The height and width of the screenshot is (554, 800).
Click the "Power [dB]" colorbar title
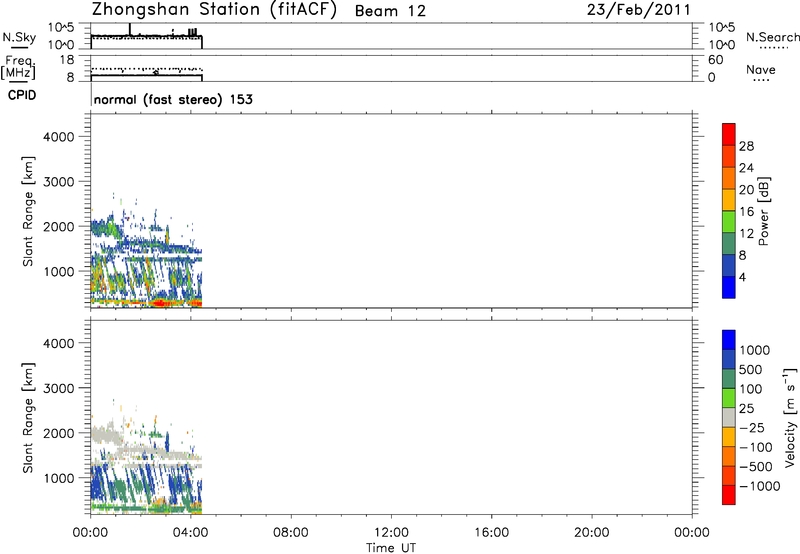point(764,211)
